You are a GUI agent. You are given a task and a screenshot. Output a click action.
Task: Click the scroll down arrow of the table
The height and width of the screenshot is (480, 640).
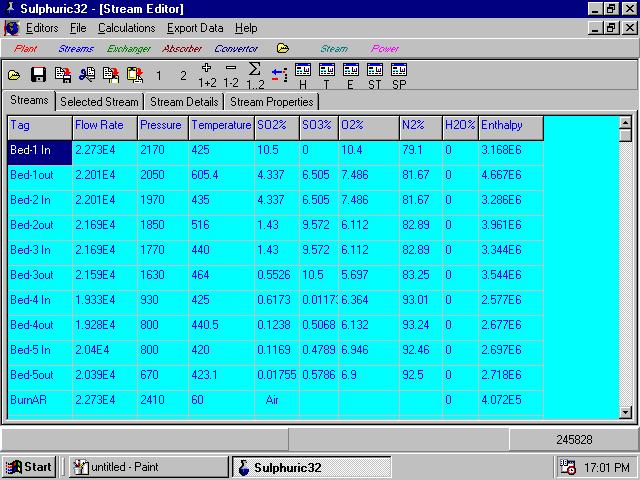tap(625, 412)
